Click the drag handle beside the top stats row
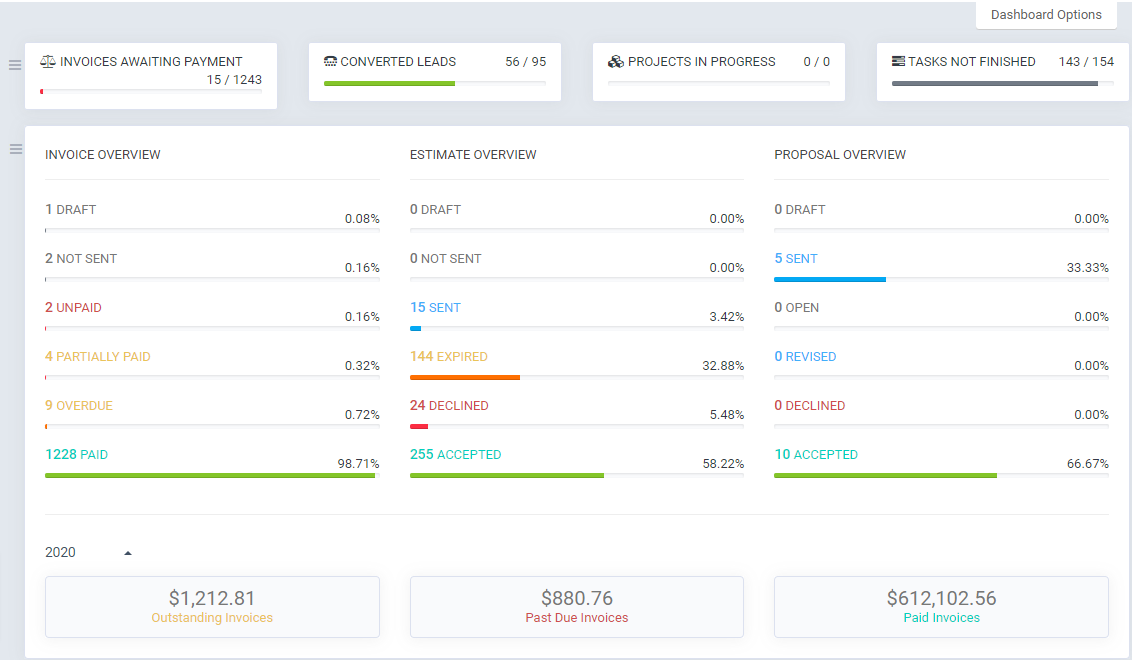 click(x=15, y=65)
